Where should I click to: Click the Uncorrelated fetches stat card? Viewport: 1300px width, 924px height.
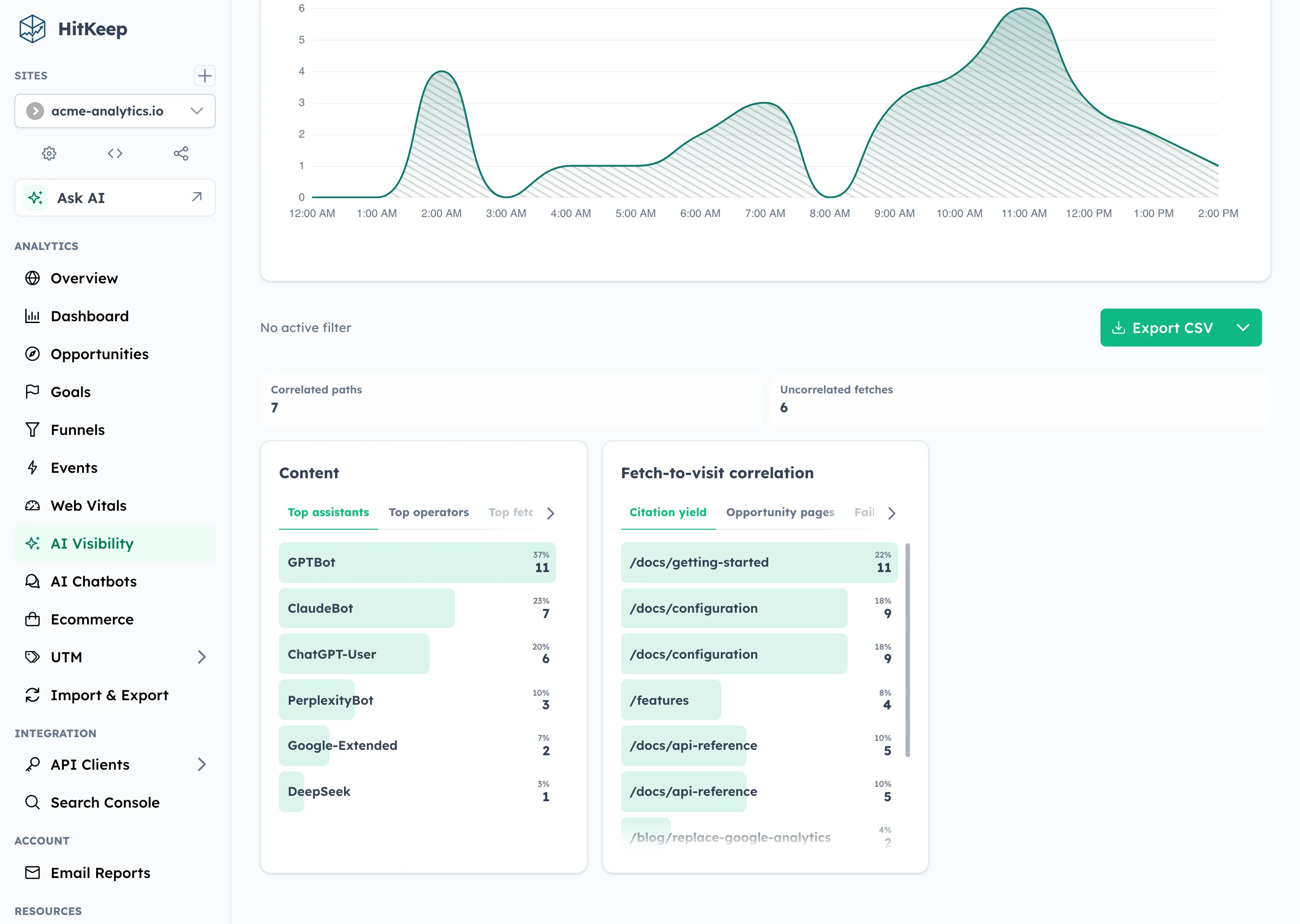click(1019, 399)
